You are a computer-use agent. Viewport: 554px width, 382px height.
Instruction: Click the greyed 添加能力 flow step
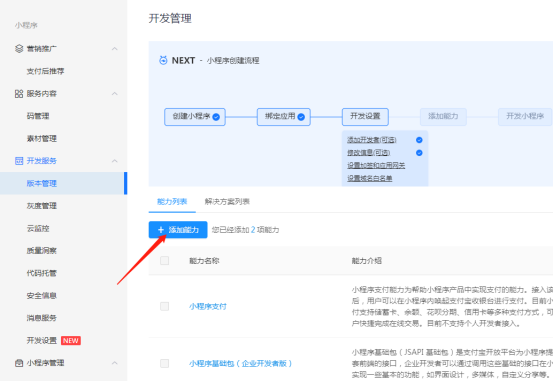click(x=443, y=117)
